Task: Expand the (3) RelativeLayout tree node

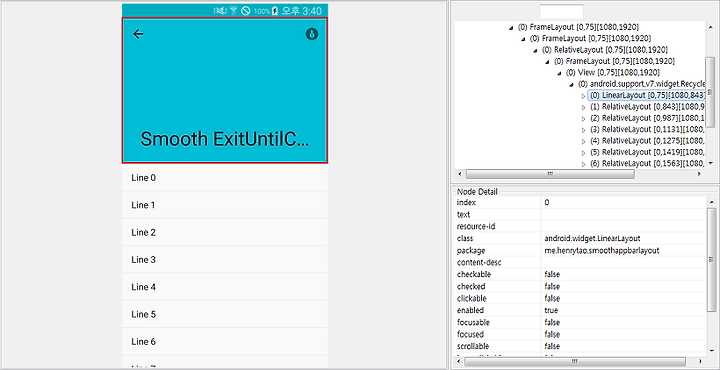Action: [584, 130]
